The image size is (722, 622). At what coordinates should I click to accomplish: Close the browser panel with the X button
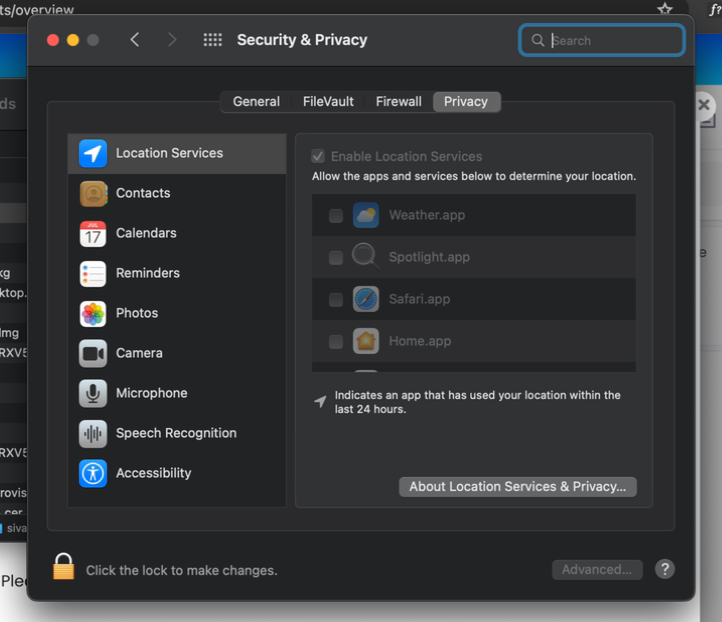704,105
